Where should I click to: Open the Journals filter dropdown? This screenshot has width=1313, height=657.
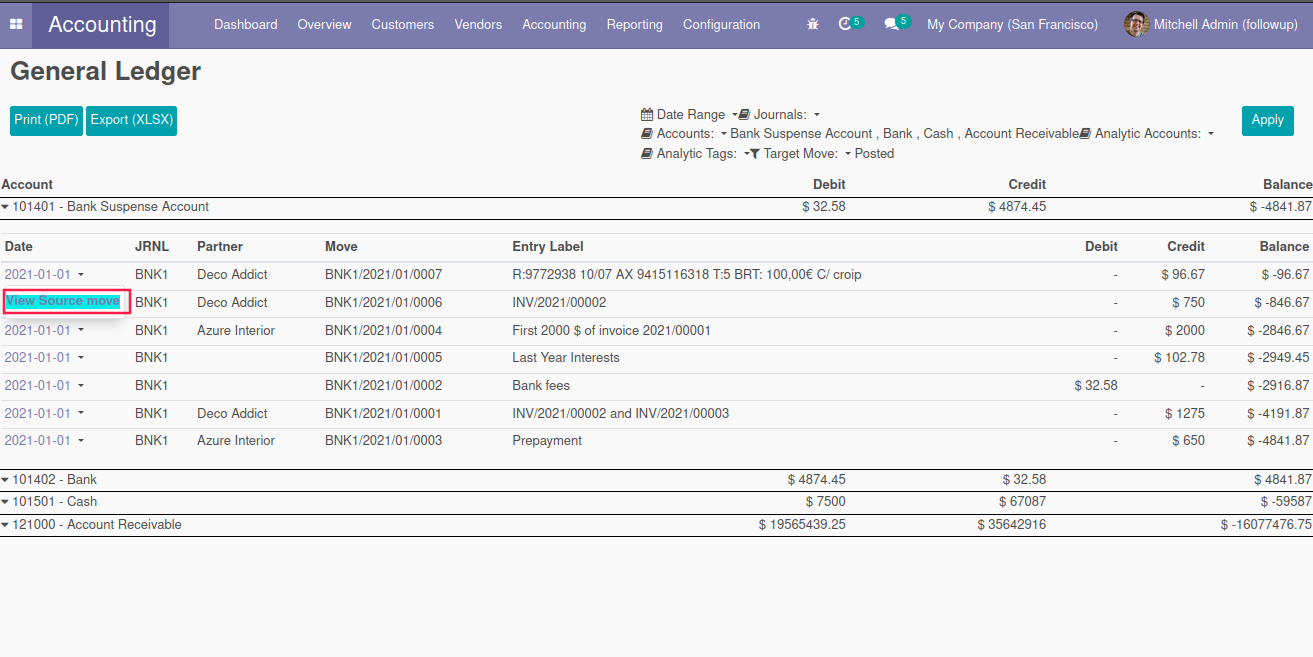coord(816,115)
